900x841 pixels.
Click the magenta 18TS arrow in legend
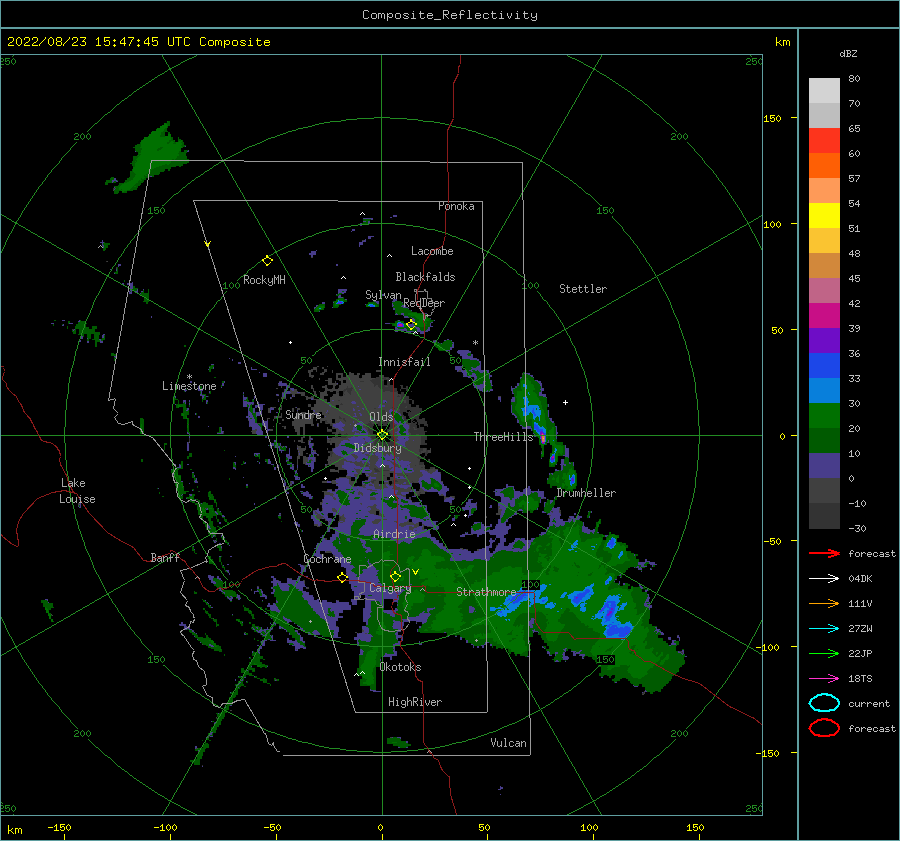click(824, 679)
